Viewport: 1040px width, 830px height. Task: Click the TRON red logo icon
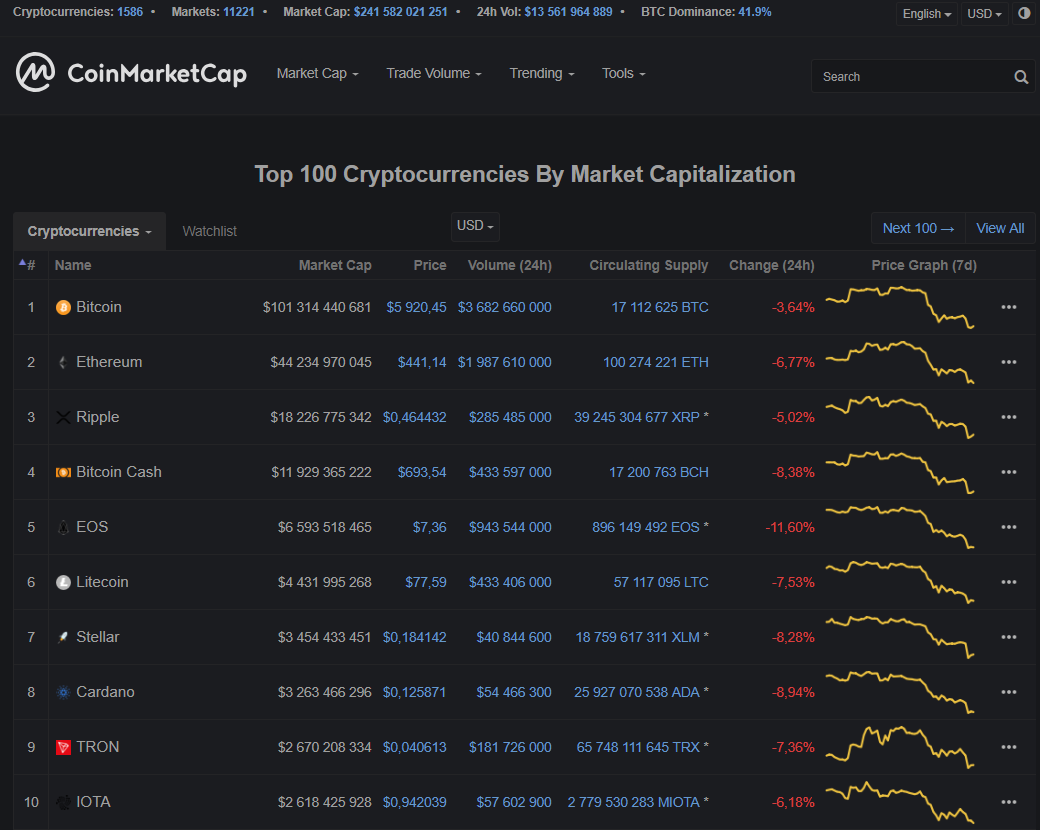click(63, 747)
